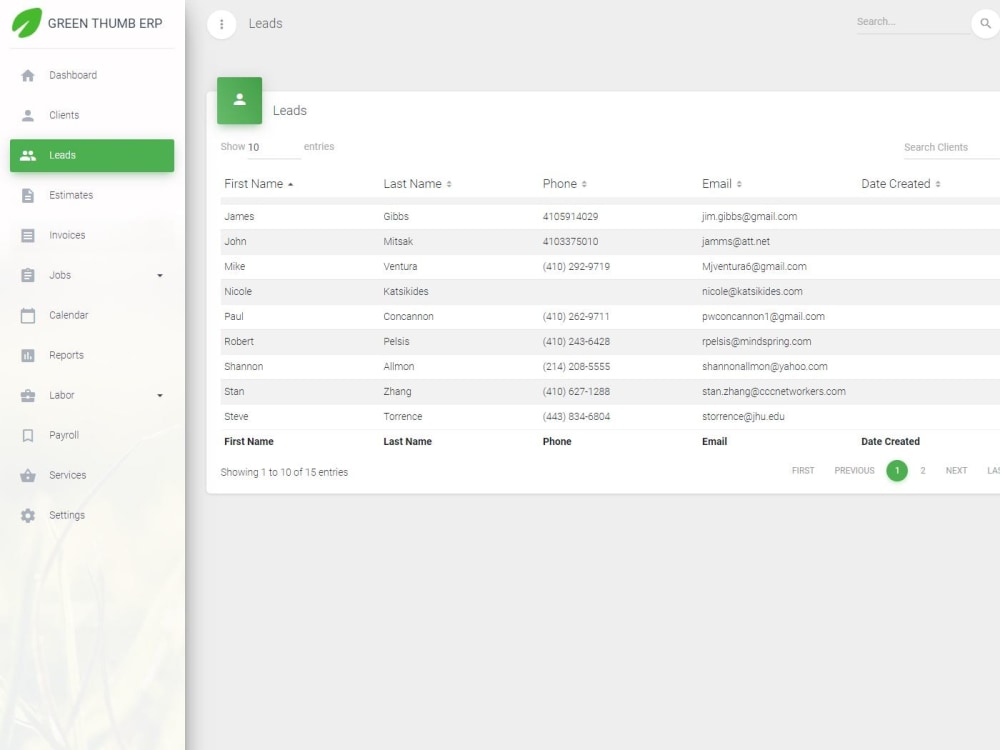
Task: Click the green Leads panel header icon
Action: [239, 100]
